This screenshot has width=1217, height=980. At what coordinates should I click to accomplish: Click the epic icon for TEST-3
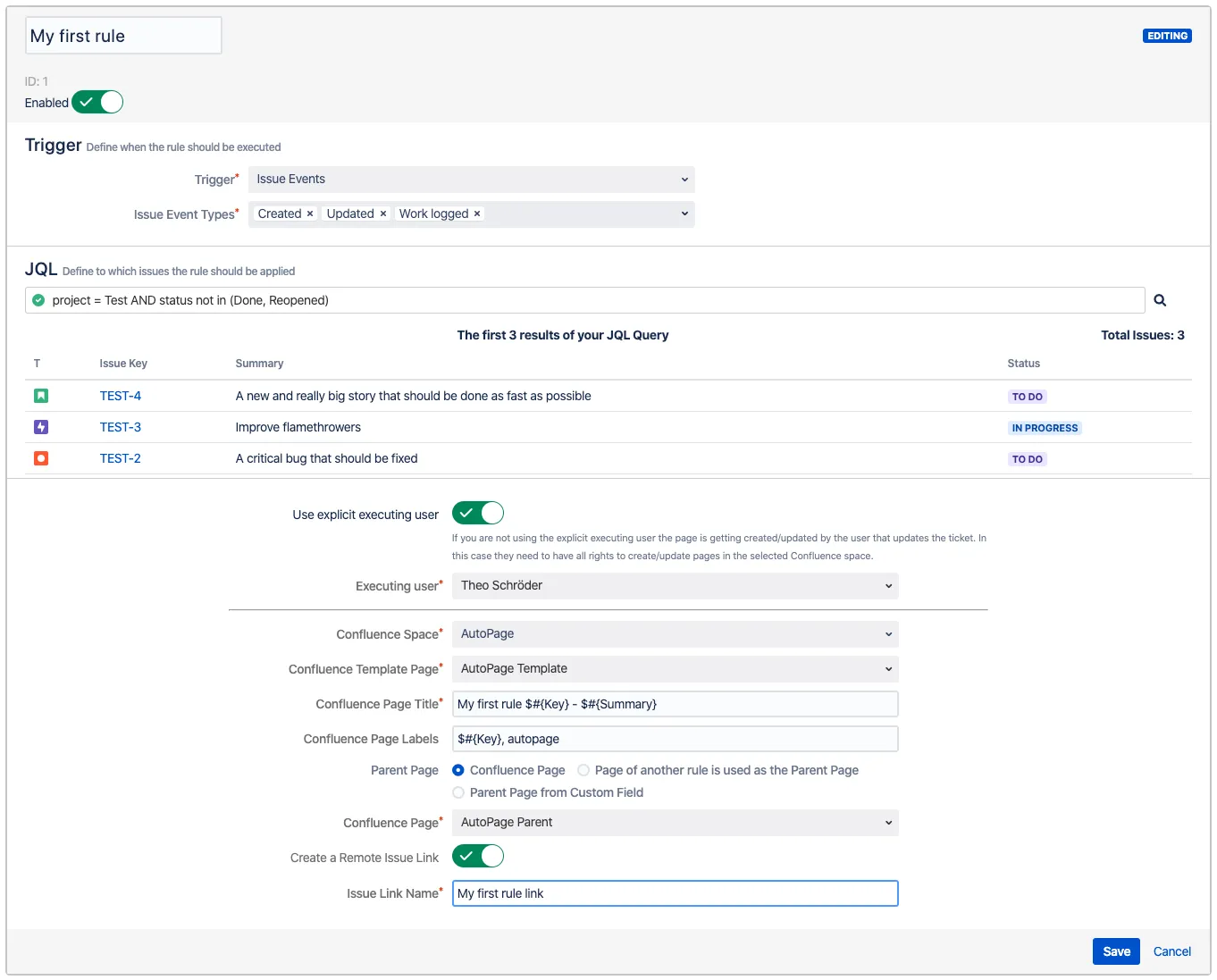pos(41,427)
